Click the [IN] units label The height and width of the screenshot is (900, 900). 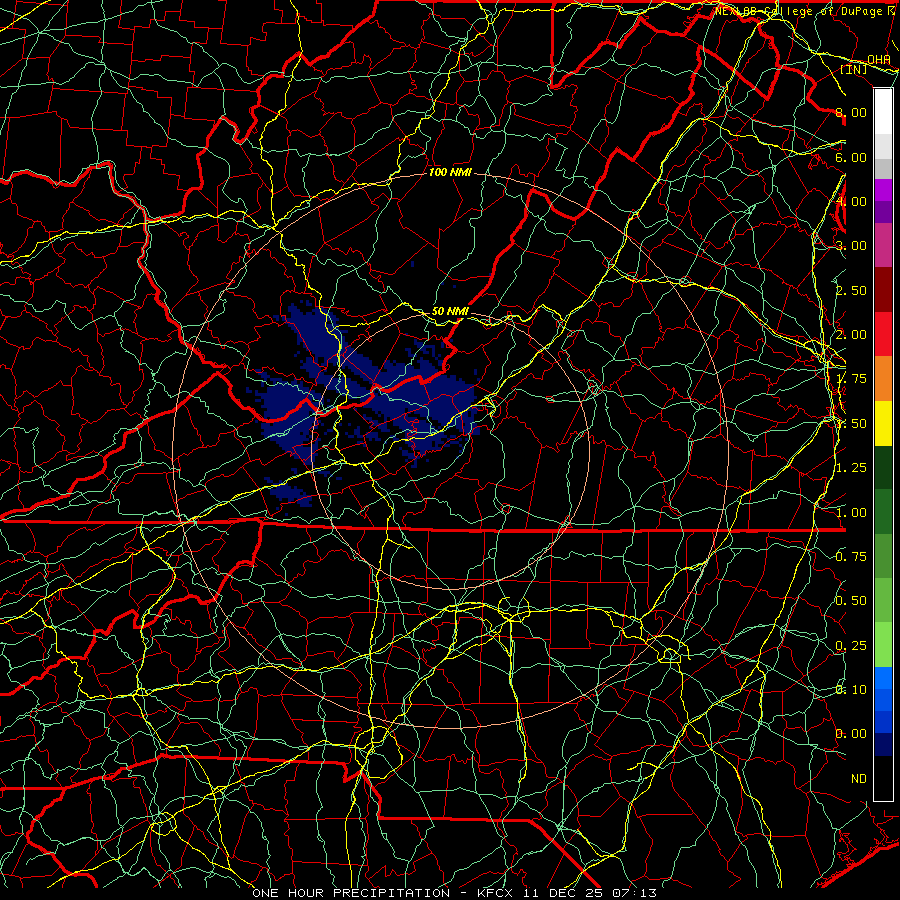coord(854,70)
